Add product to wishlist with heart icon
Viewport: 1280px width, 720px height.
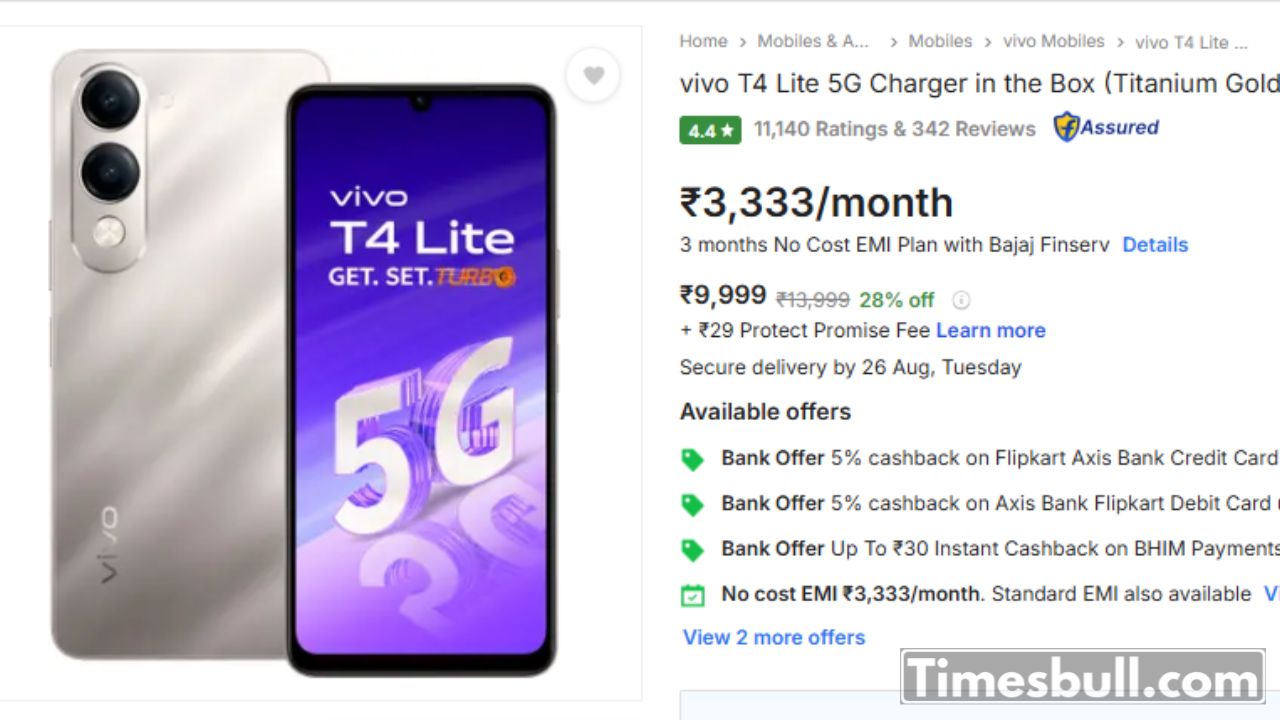coord(594,75)
